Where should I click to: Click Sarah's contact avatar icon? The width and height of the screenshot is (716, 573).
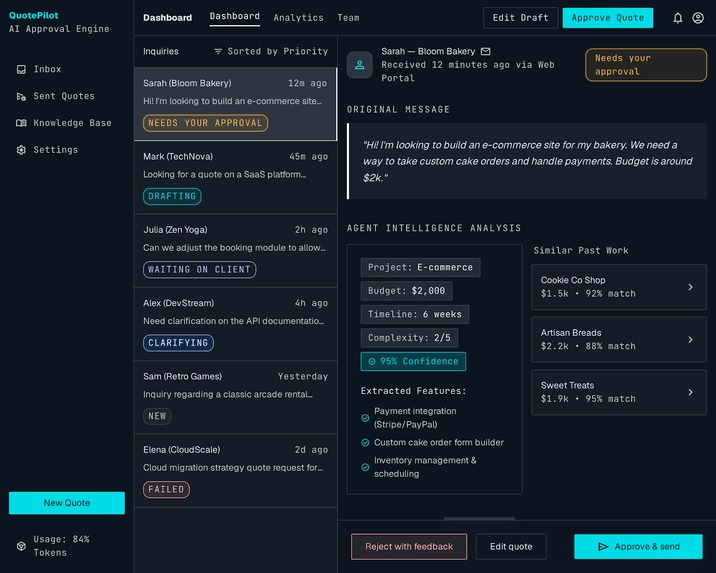[x=360, y=65]
